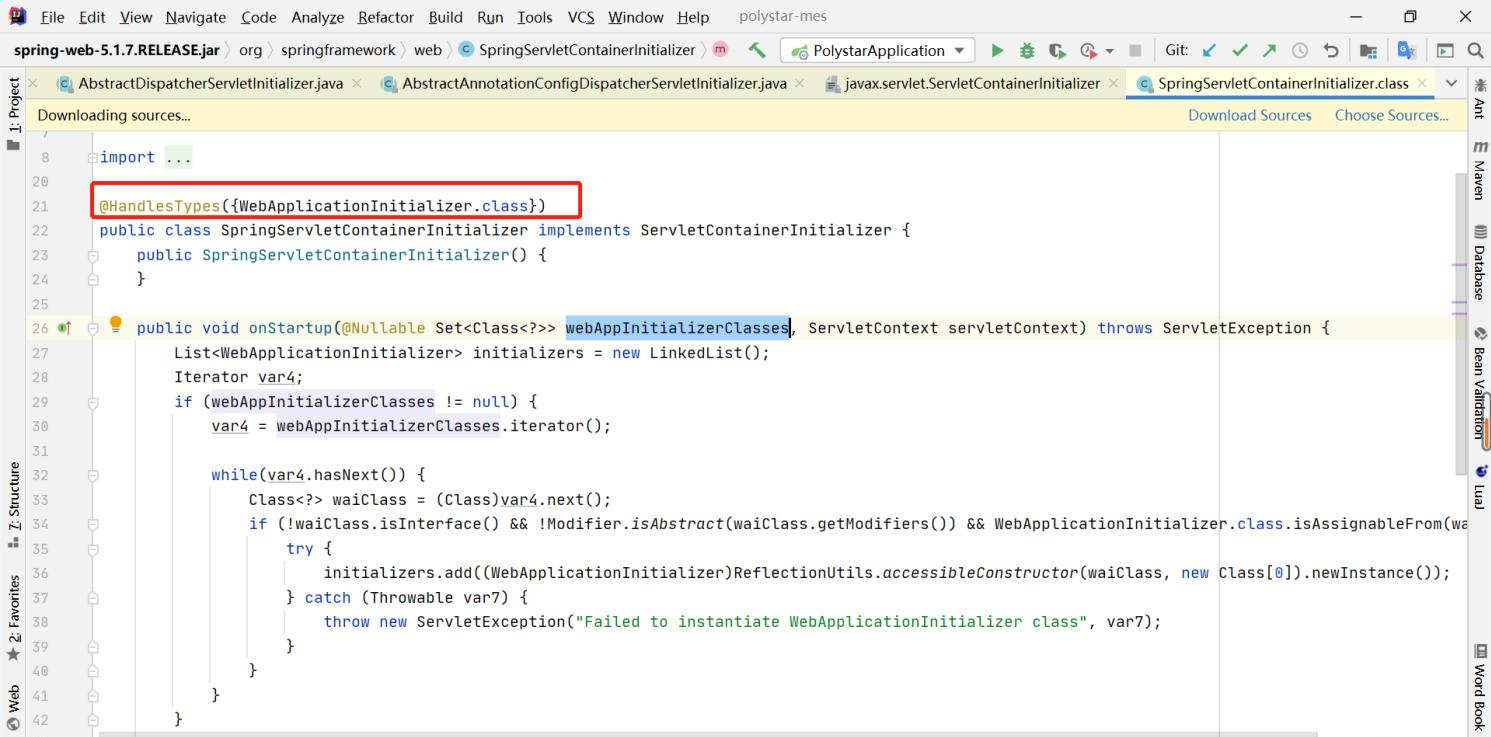The image size is (1491, 737).
Task: Open the Web tool window
Action: [13, 709]
